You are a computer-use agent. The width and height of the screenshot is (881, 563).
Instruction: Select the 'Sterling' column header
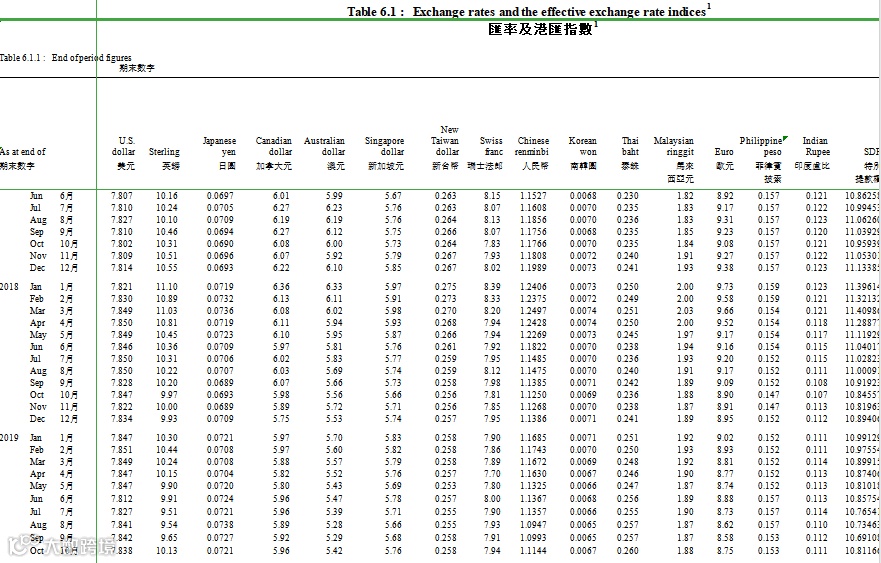(164, 152)
